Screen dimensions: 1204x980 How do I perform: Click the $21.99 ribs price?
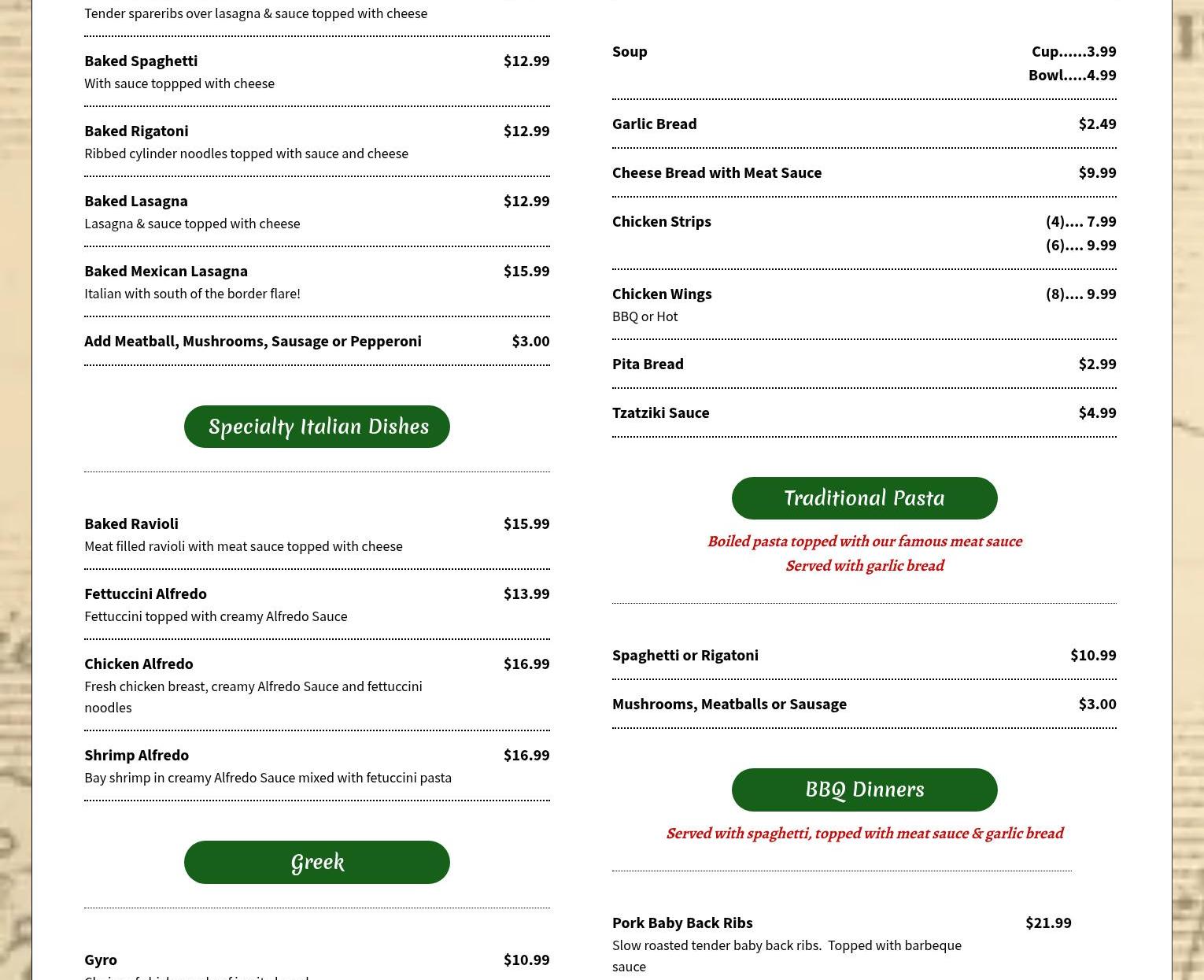[x=1048, y=923]
